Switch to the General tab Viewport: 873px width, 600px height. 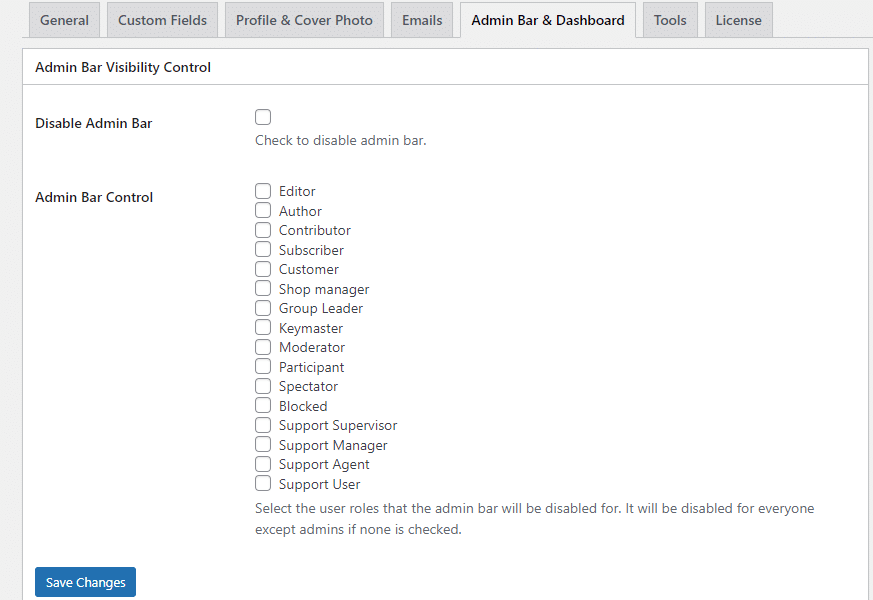[x=64, y=19]
